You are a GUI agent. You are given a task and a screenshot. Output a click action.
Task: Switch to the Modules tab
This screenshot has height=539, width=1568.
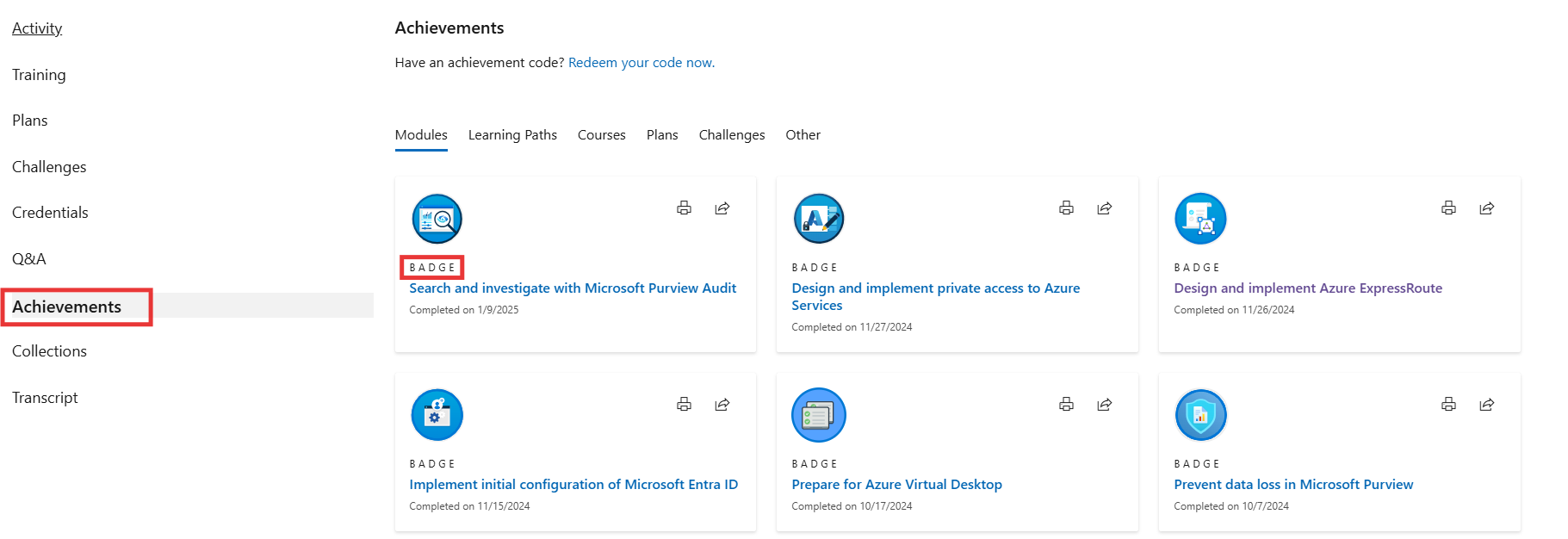point(421,135)
